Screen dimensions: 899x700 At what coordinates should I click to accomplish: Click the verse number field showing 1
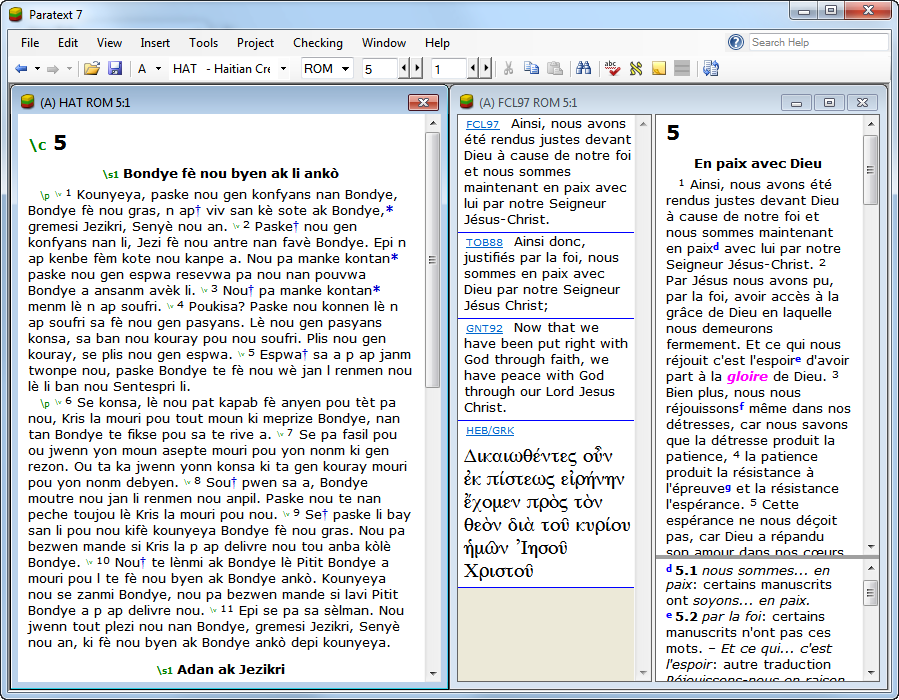click(448, 69)
